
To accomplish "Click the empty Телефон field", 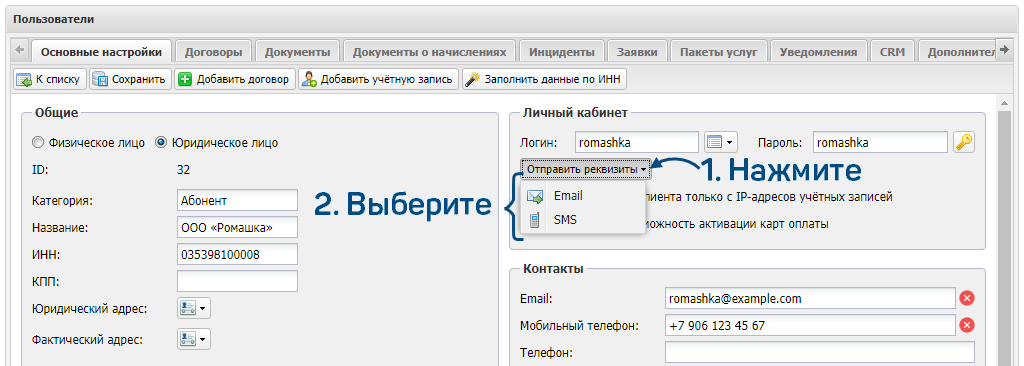I will tap(819, 352).
